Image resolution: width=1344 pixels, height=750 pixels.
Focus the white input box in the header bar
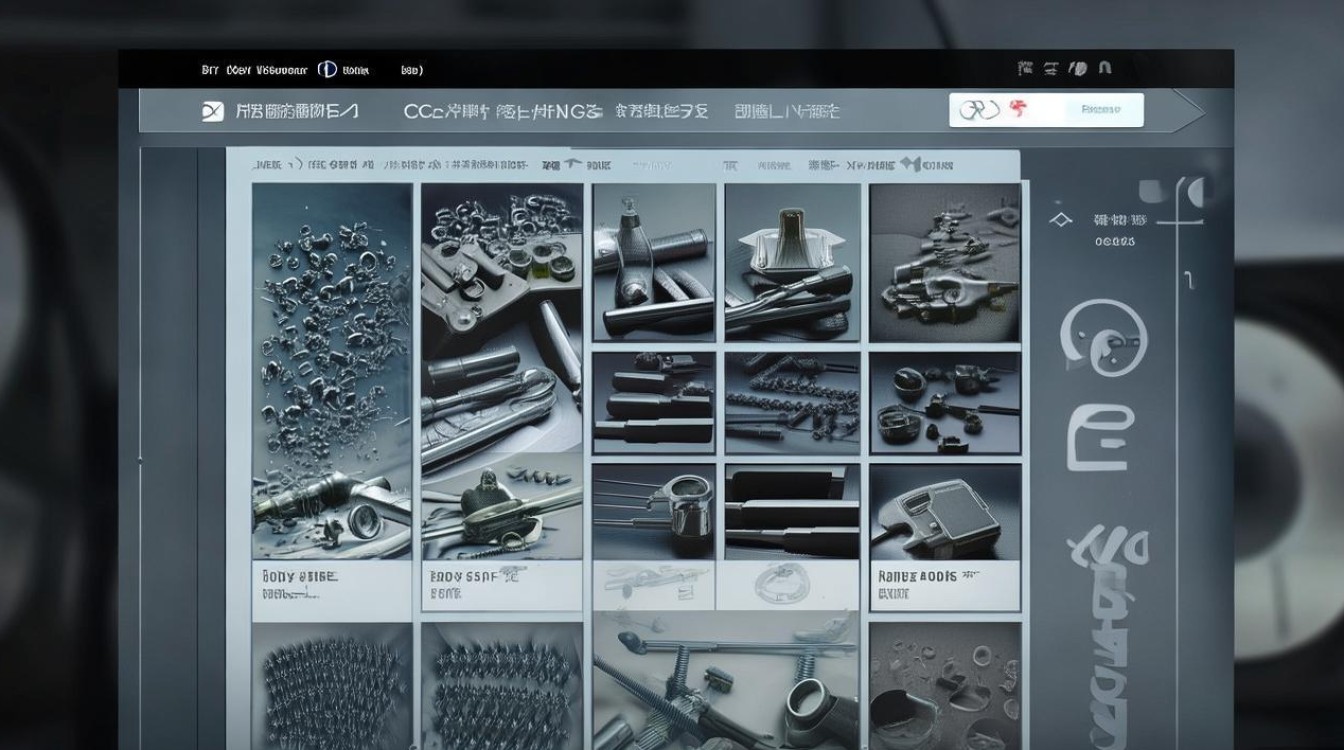click(x=1046, y=110)
